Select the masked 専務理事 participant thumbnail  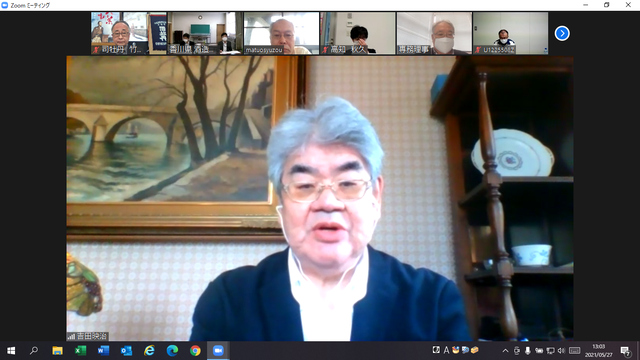[434, 33]
